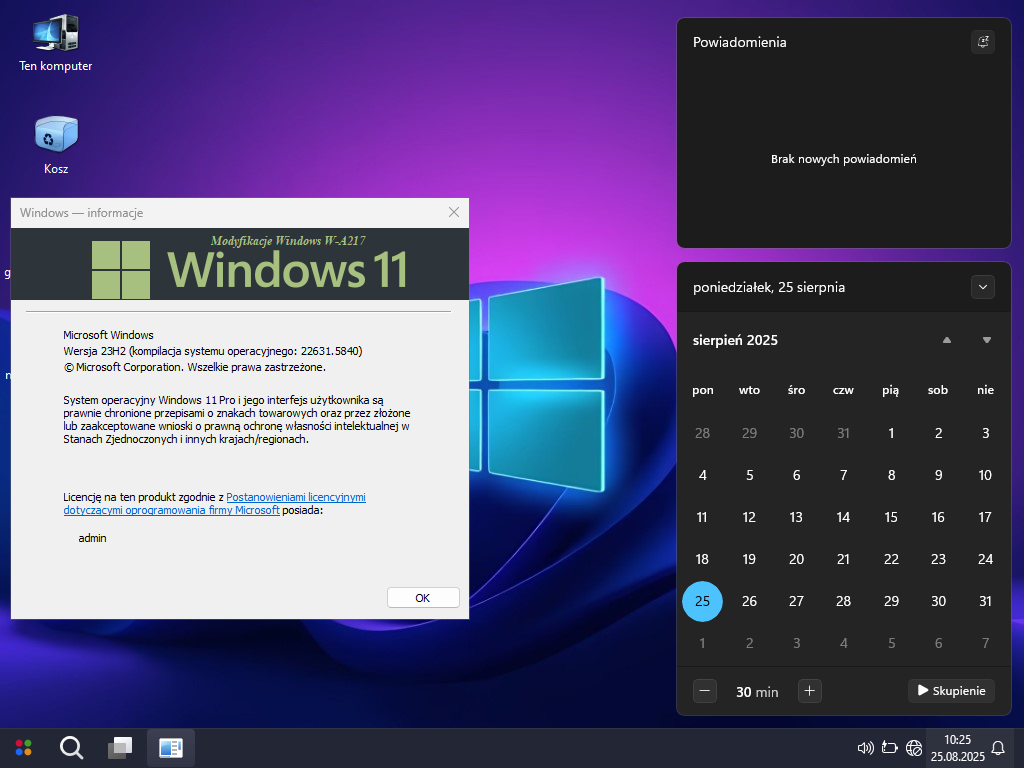The height and width of the screenshot is (768, 1024).
Task: Click the volume speaker tray icon
Action: click(866, 747)
